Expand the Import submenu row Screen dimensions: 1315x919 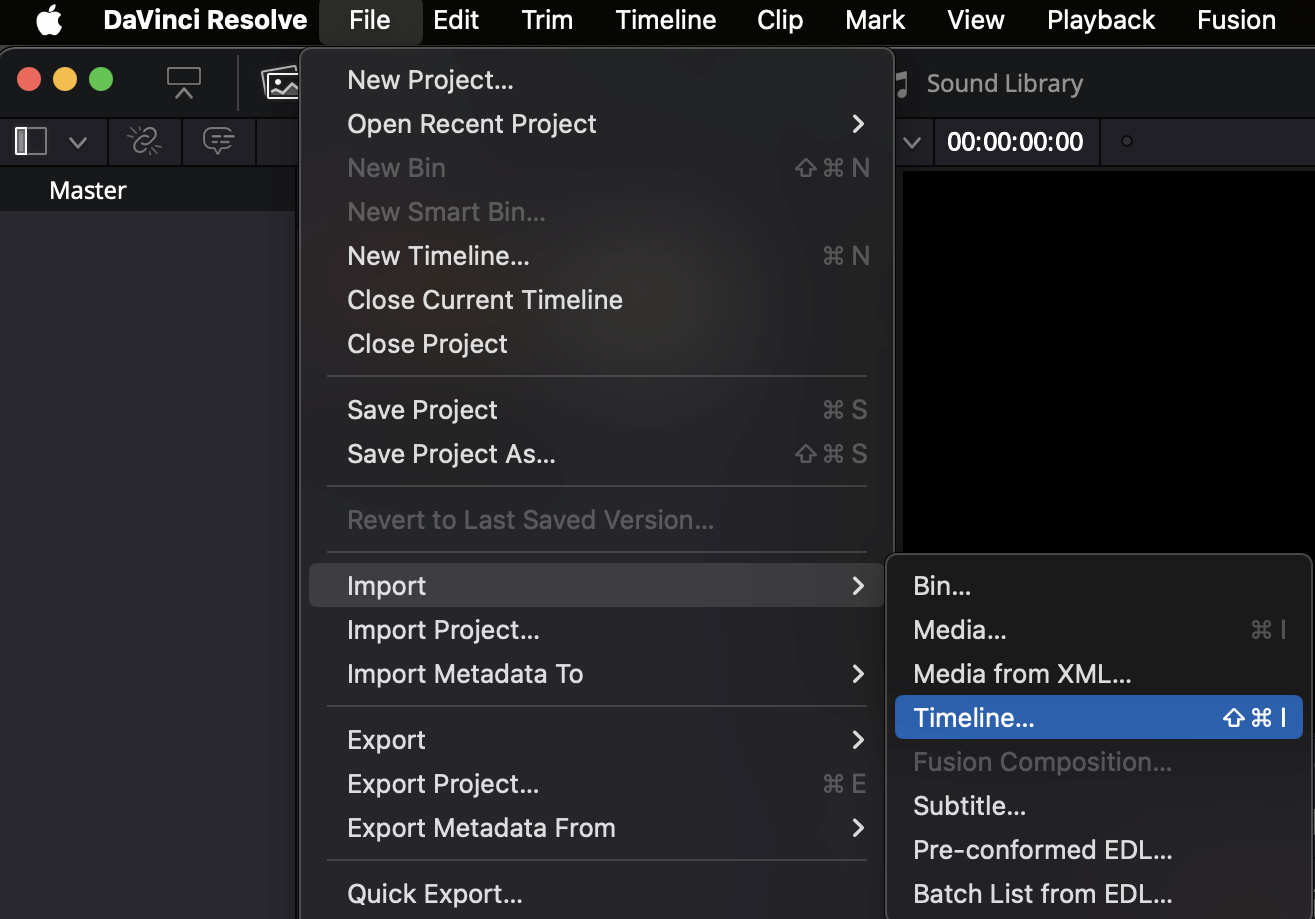(x=596, y=586)
